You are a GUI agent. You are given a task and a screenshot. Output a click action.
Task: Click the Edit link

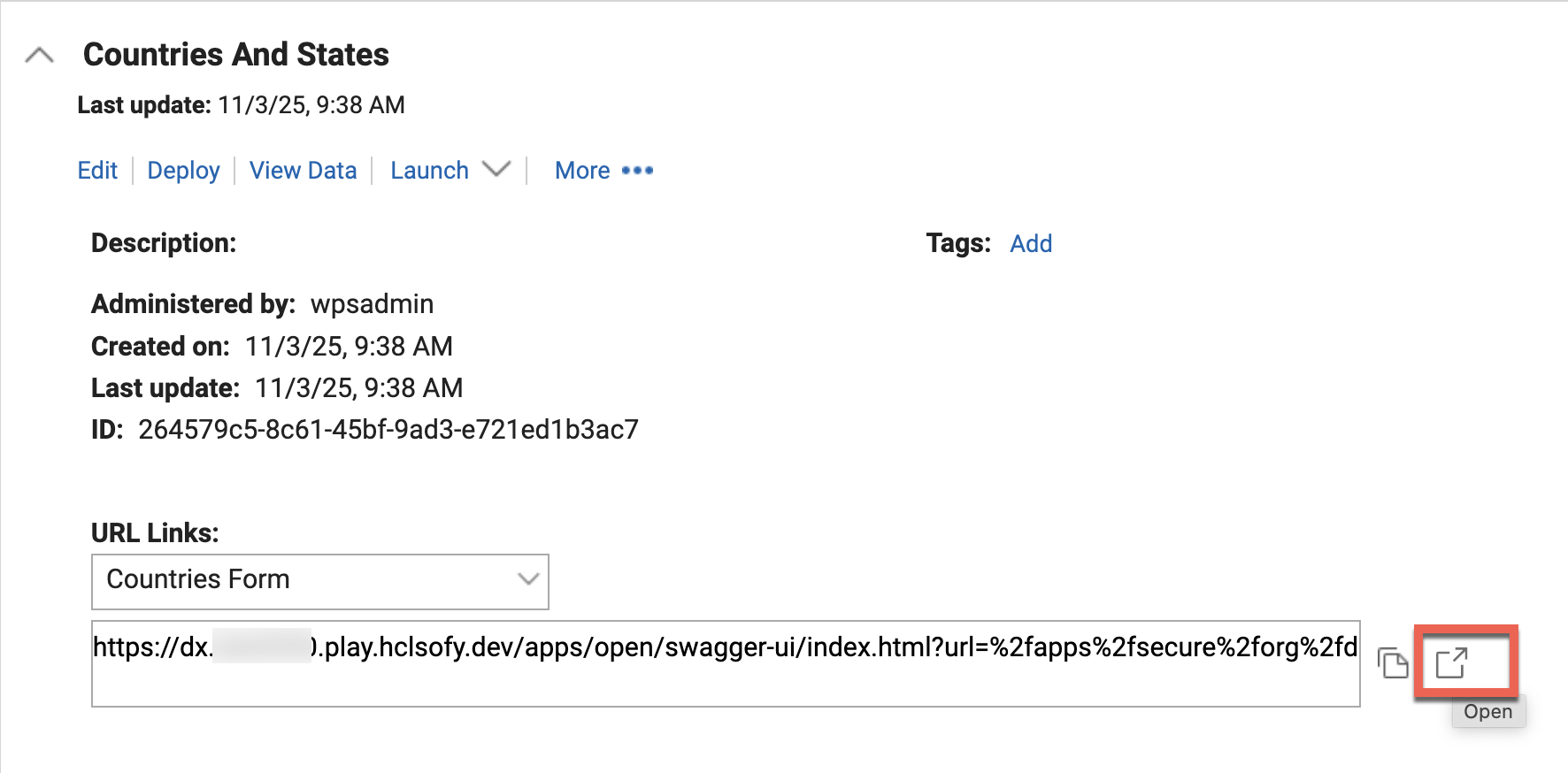pyautogui.click(x=97, y=171)
